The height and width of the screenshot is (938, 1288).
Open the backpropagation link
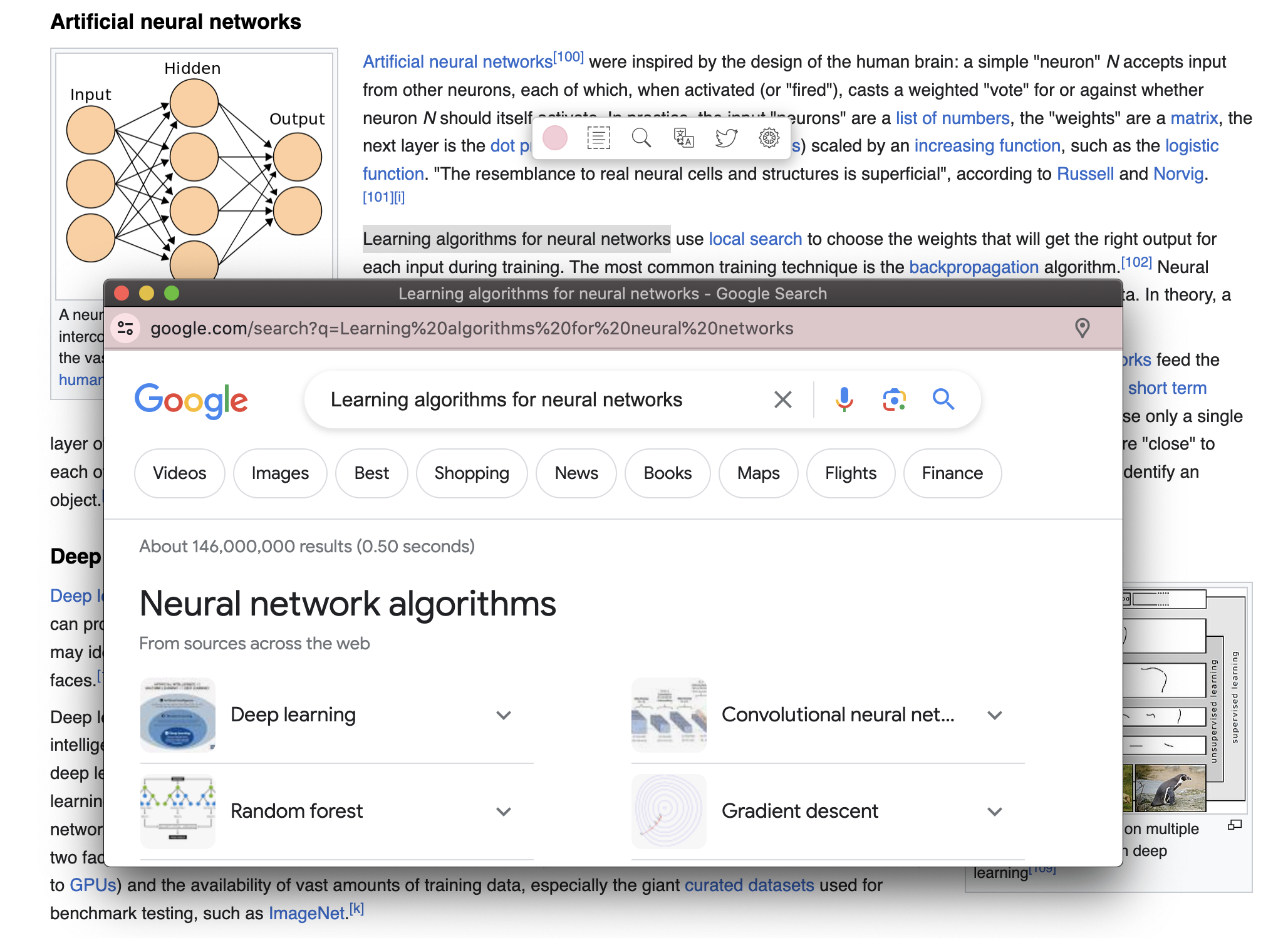click(974, 267)
